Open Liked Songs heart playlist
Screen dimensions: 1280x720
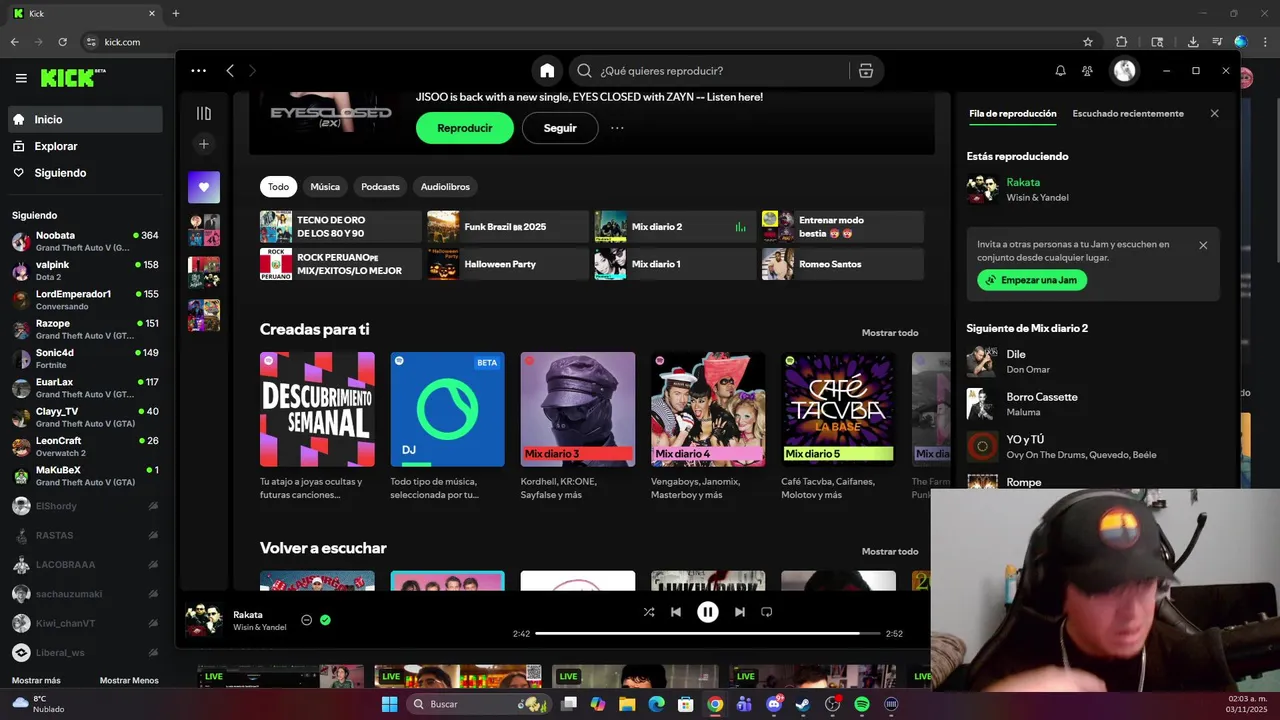tap(204, 187)
